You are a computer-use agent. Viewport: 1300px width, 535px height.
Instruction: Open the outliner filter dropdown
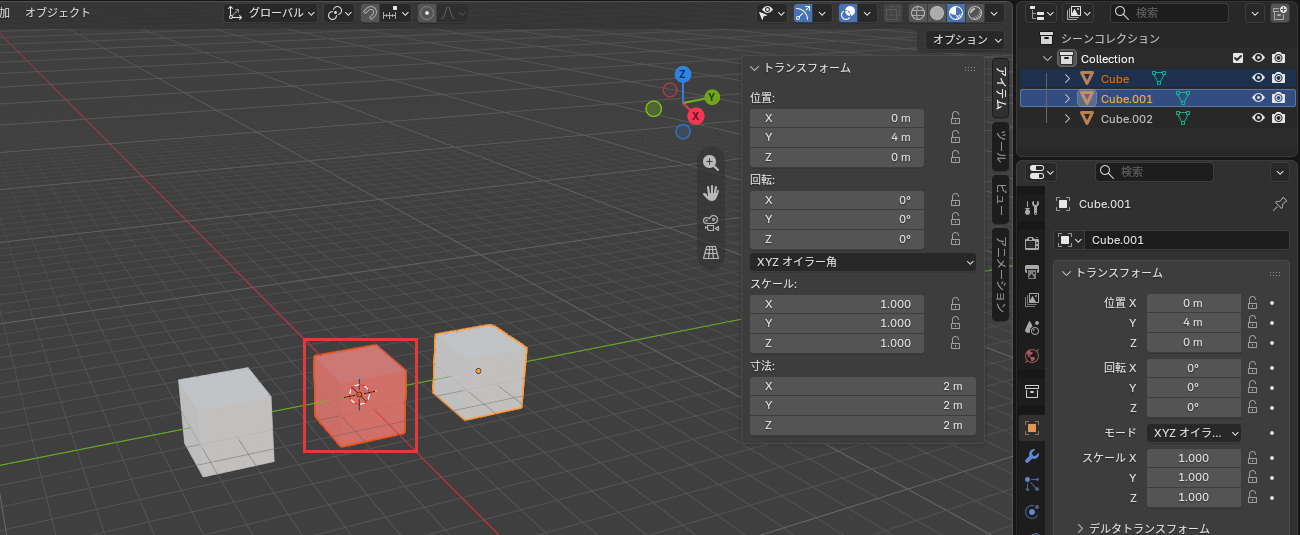(1254, 13)
